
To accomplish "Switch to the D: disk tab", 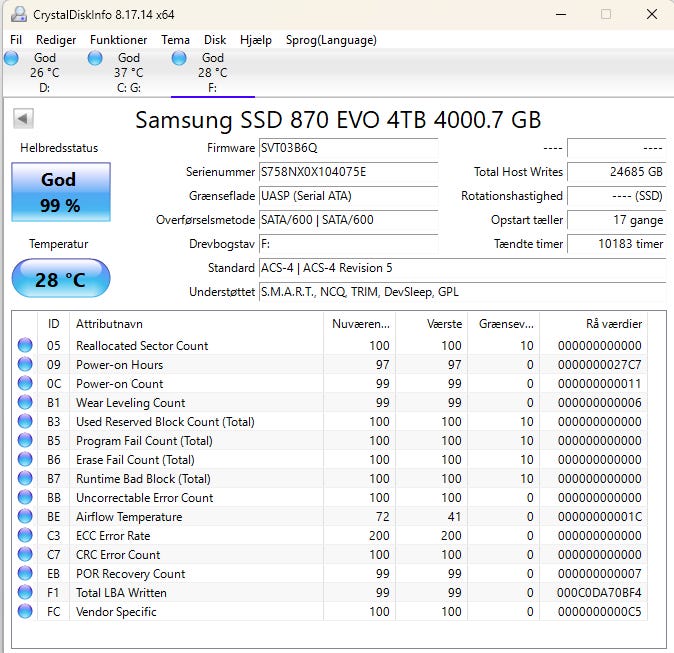I will [45, 73].
